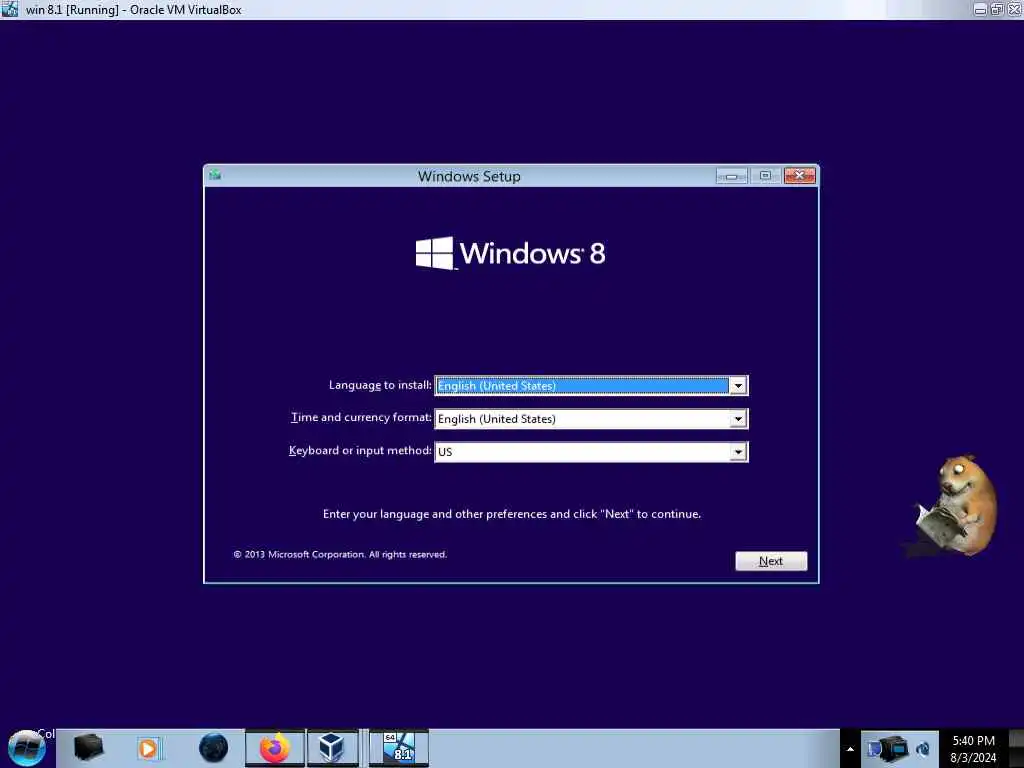Expand the Time and currency format dropdown
1024x768 pixels.
pyautogui.click(x=591, y=419)
